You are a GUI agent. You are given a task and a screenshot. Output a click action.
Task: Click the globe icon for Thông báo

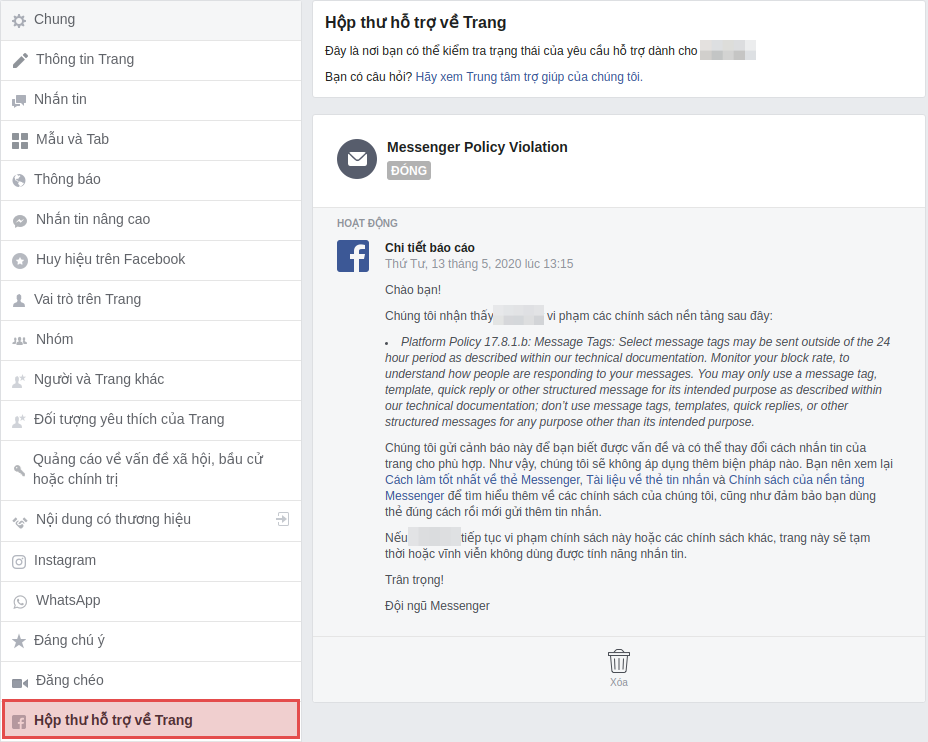[x=19, y=180]
